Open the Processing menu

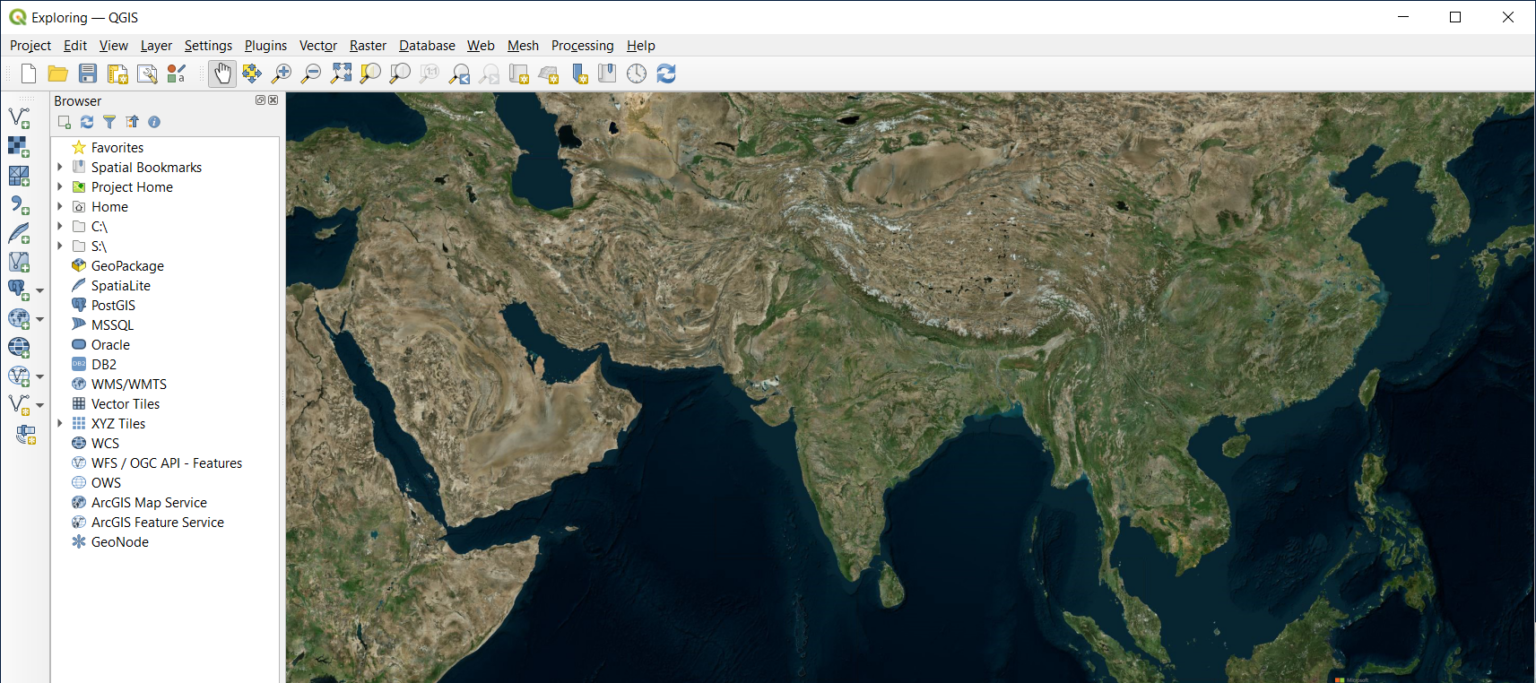pos(582,45)
